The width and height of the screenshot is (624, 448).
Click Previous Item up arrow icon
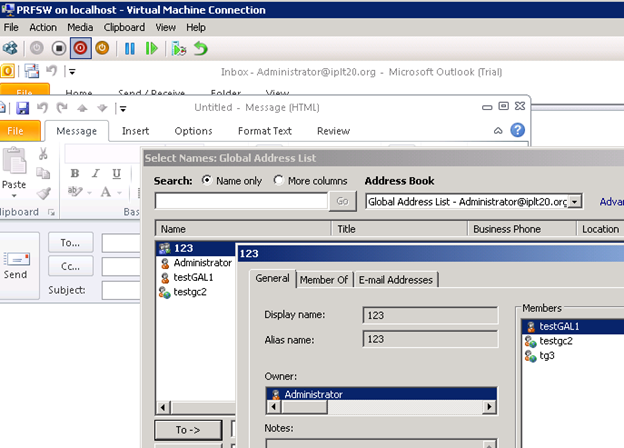tap(82, 108)
